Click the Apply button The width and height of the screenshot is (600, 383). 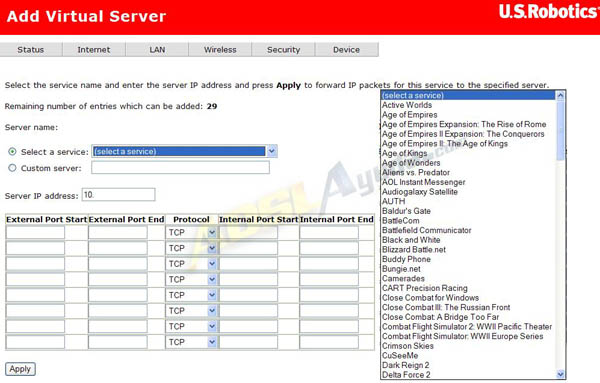20,369
